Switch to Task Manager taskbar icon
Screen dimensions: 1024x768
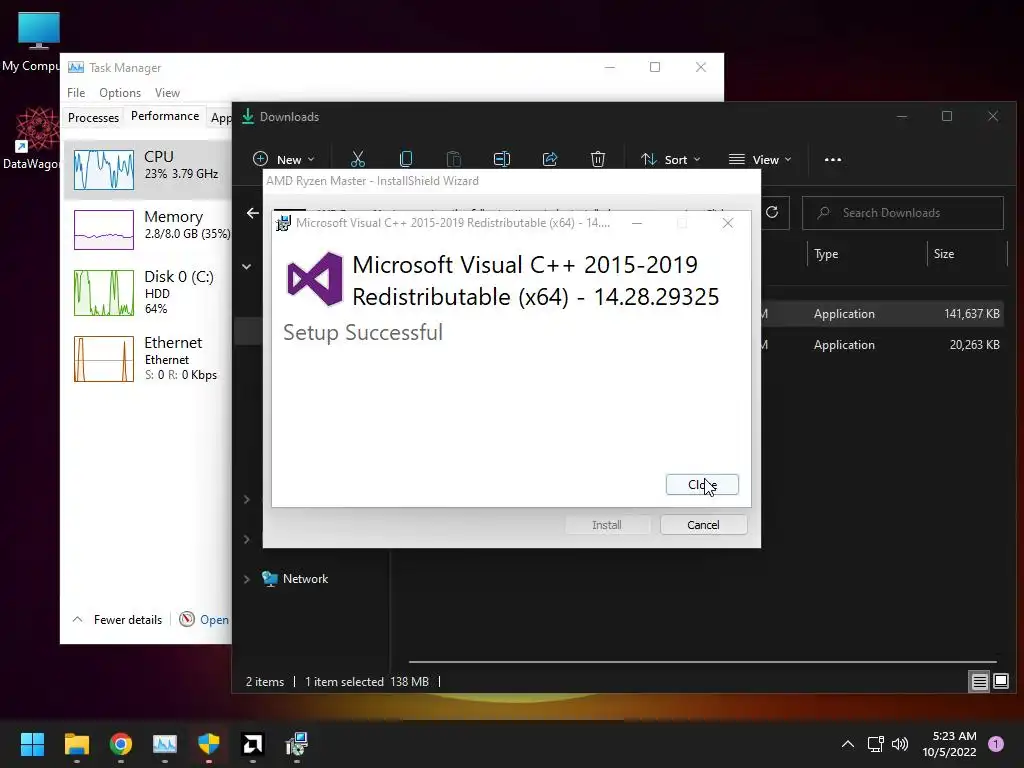pyautogui.click(x=165, y=744)
